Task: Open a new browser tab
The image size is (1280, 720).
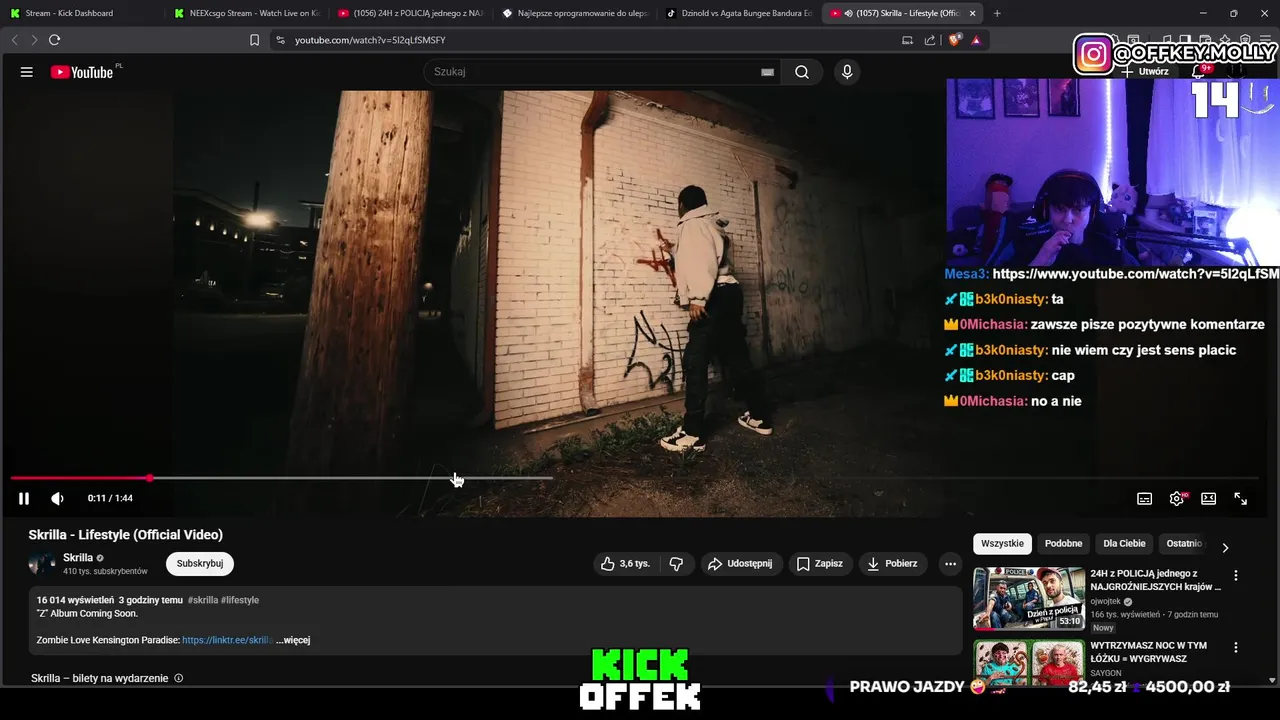Action: point(997,13)
